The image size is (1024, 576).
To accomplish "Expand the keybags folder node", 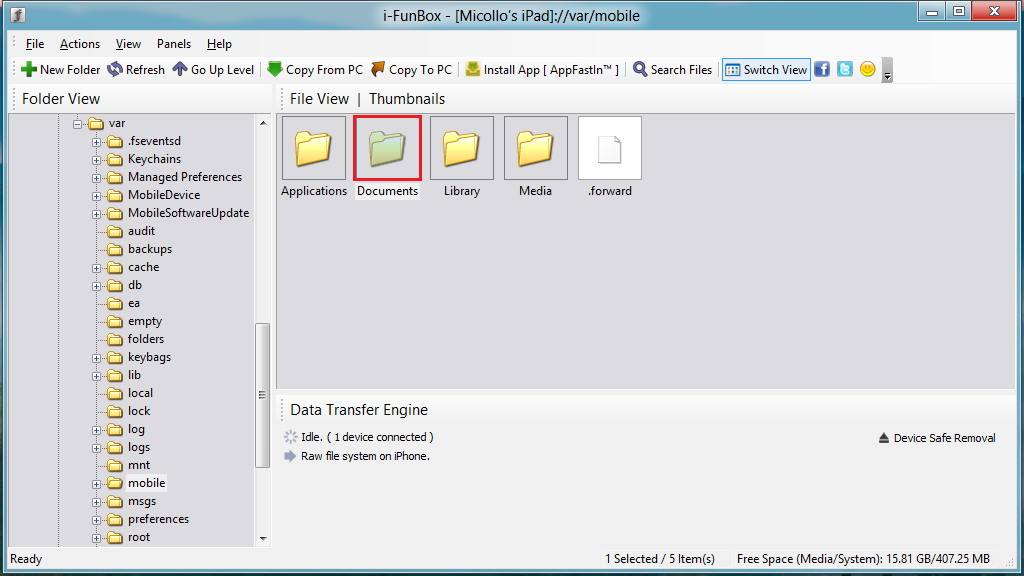I will (x=97, y=358).
